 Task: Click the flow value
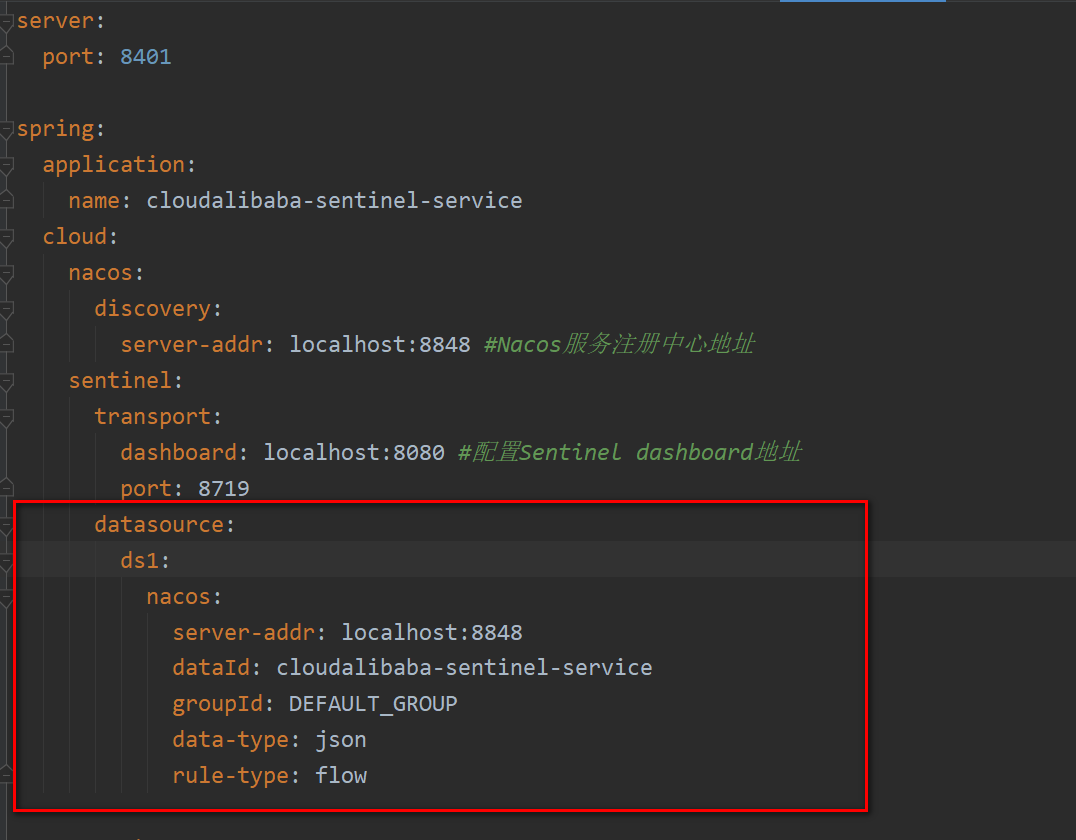coord(341,775)
